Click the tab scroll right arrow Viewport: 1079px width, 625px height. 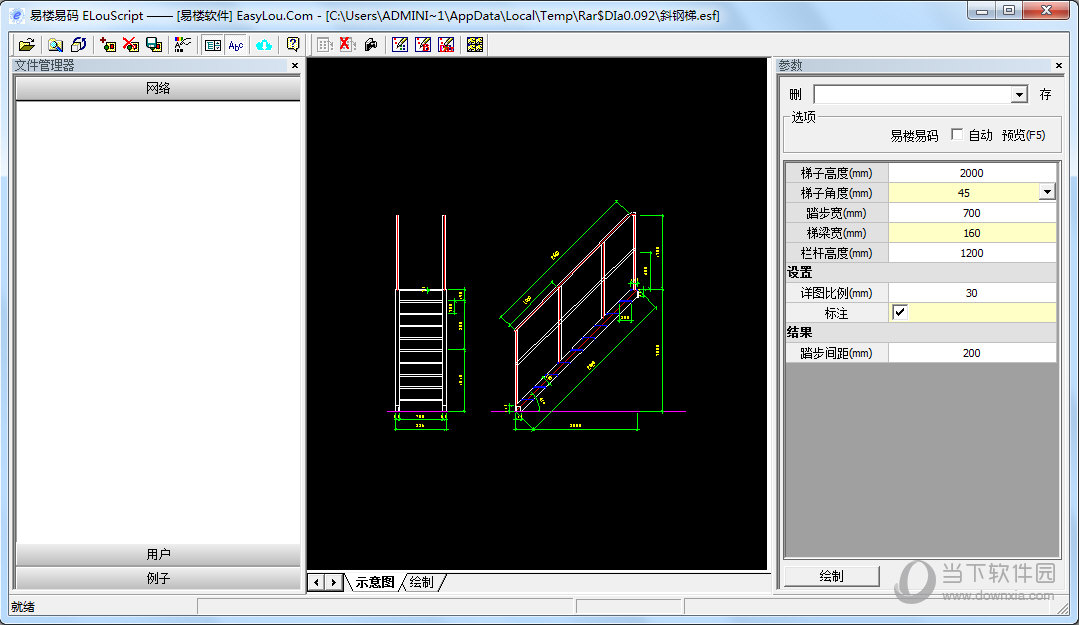[334, 582]
